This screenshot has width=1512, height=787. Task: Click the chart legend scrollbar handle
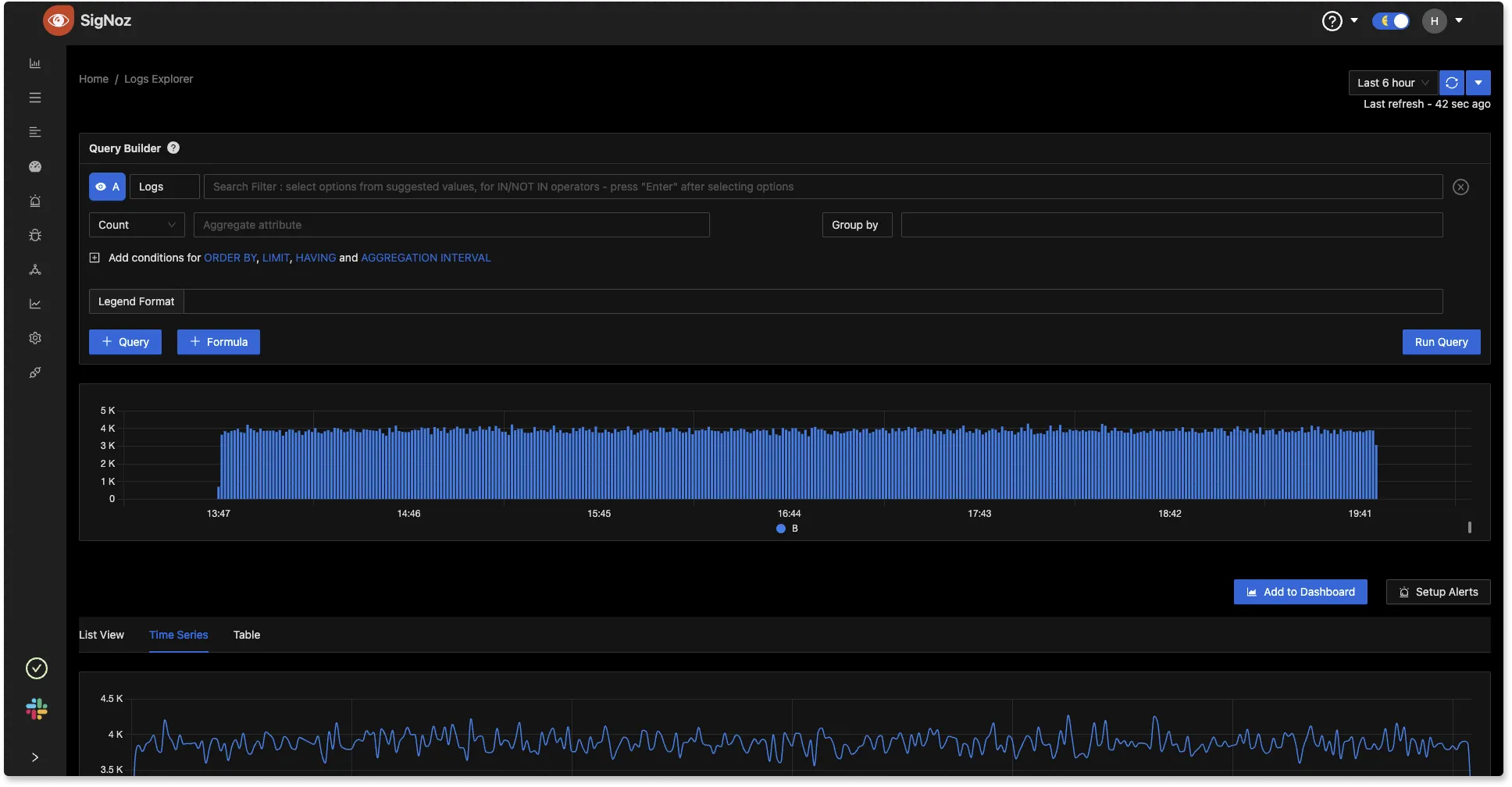[x=1470, y=528]
